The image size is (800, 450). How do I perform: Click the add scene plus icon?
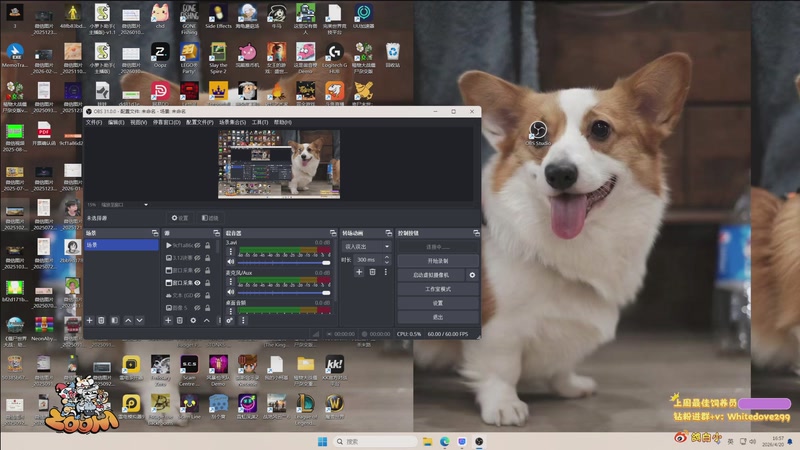[89, 320]
